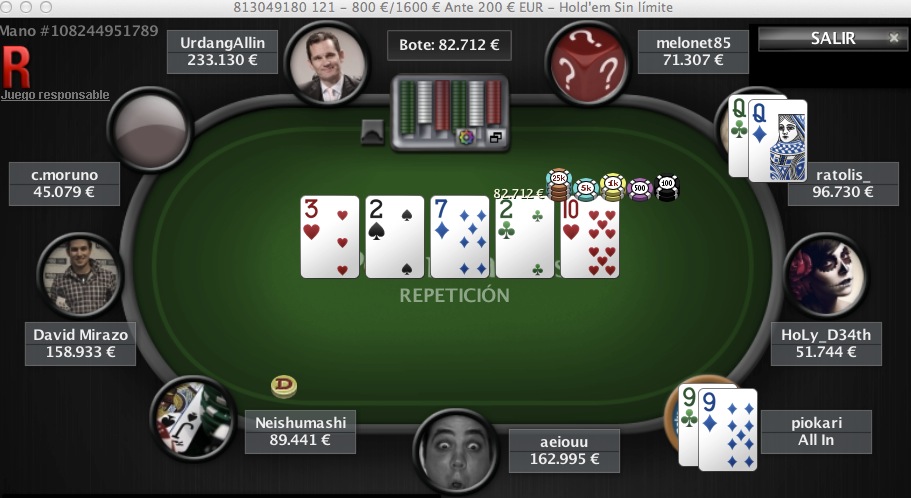Screen dimensions: 911x498
Task: Click the black 100 chip in the pot
Action: (667, 188)
